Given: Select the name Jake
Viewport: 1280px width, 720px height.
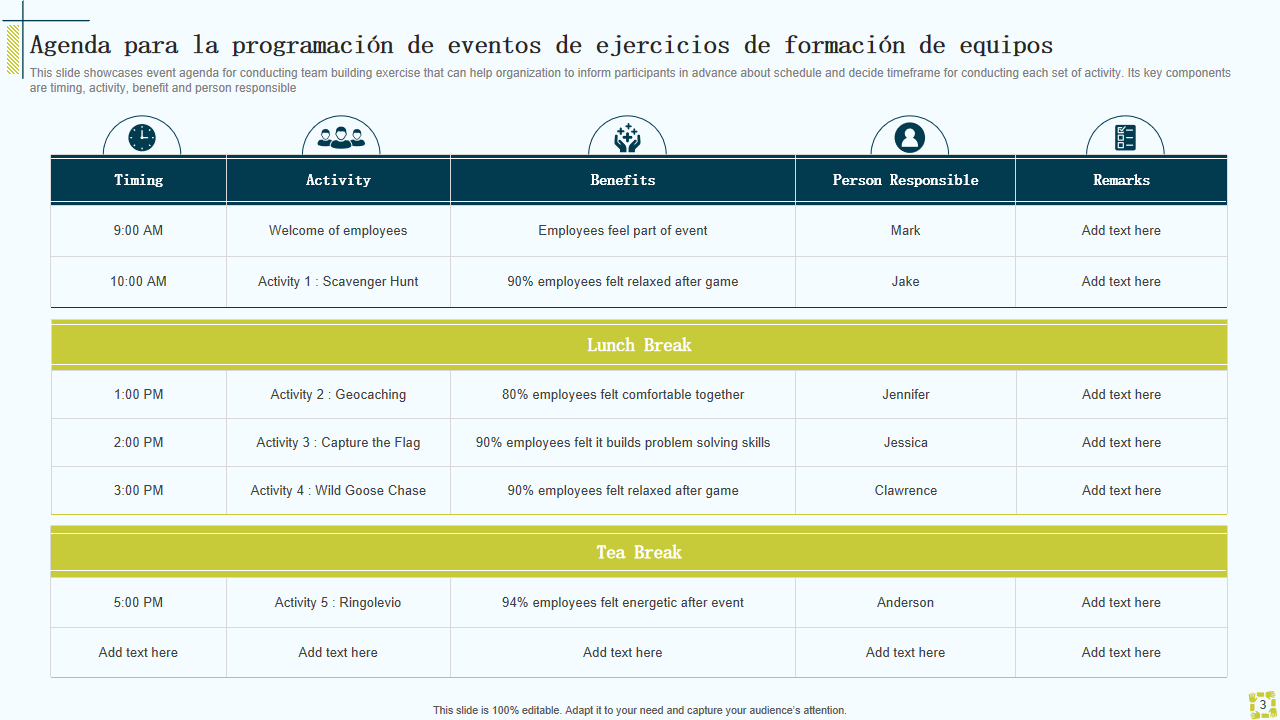Looking at the screenshot, I should coord(906,282).
